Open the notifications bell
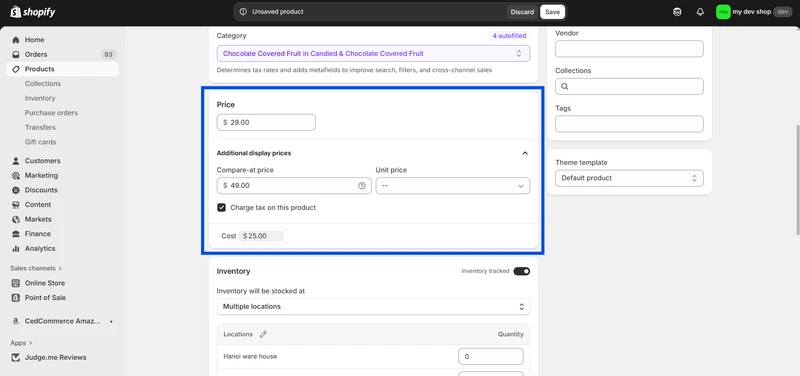This screenshot has height=376, width=800. [700, 12]
